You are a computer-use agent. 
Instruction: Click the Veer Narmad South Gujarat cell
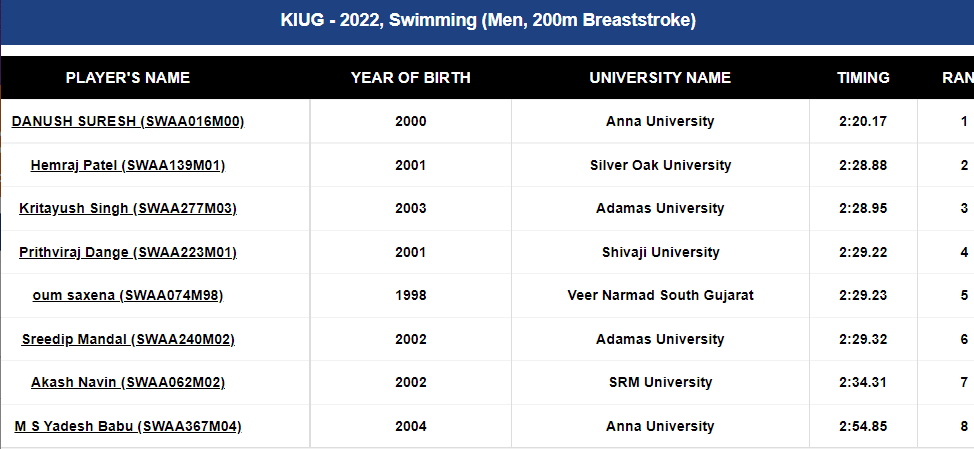coord(660,295)
